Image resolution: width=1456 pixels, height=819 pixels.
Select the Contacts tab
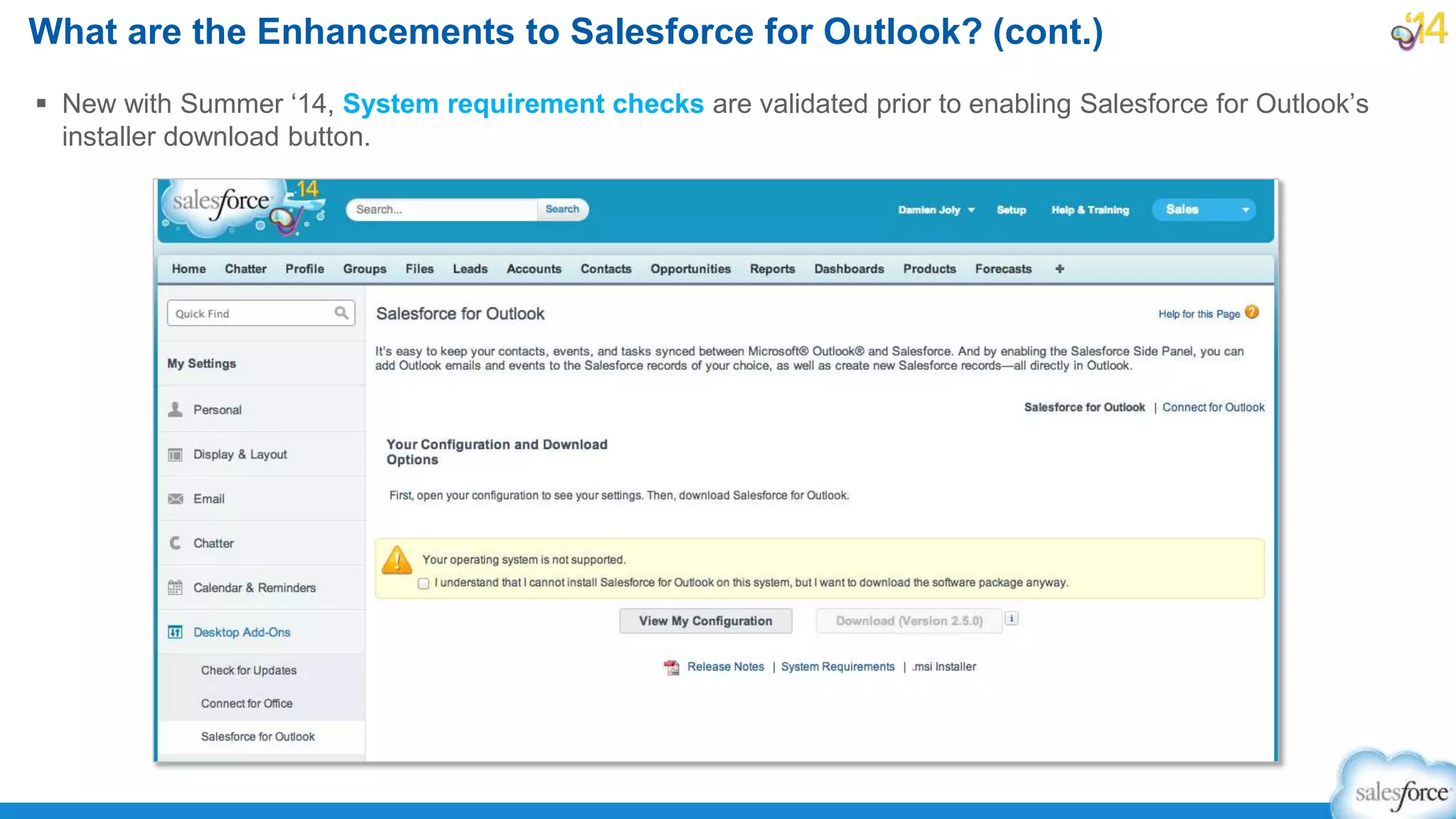pyautogui.click(x=606, y=269)
